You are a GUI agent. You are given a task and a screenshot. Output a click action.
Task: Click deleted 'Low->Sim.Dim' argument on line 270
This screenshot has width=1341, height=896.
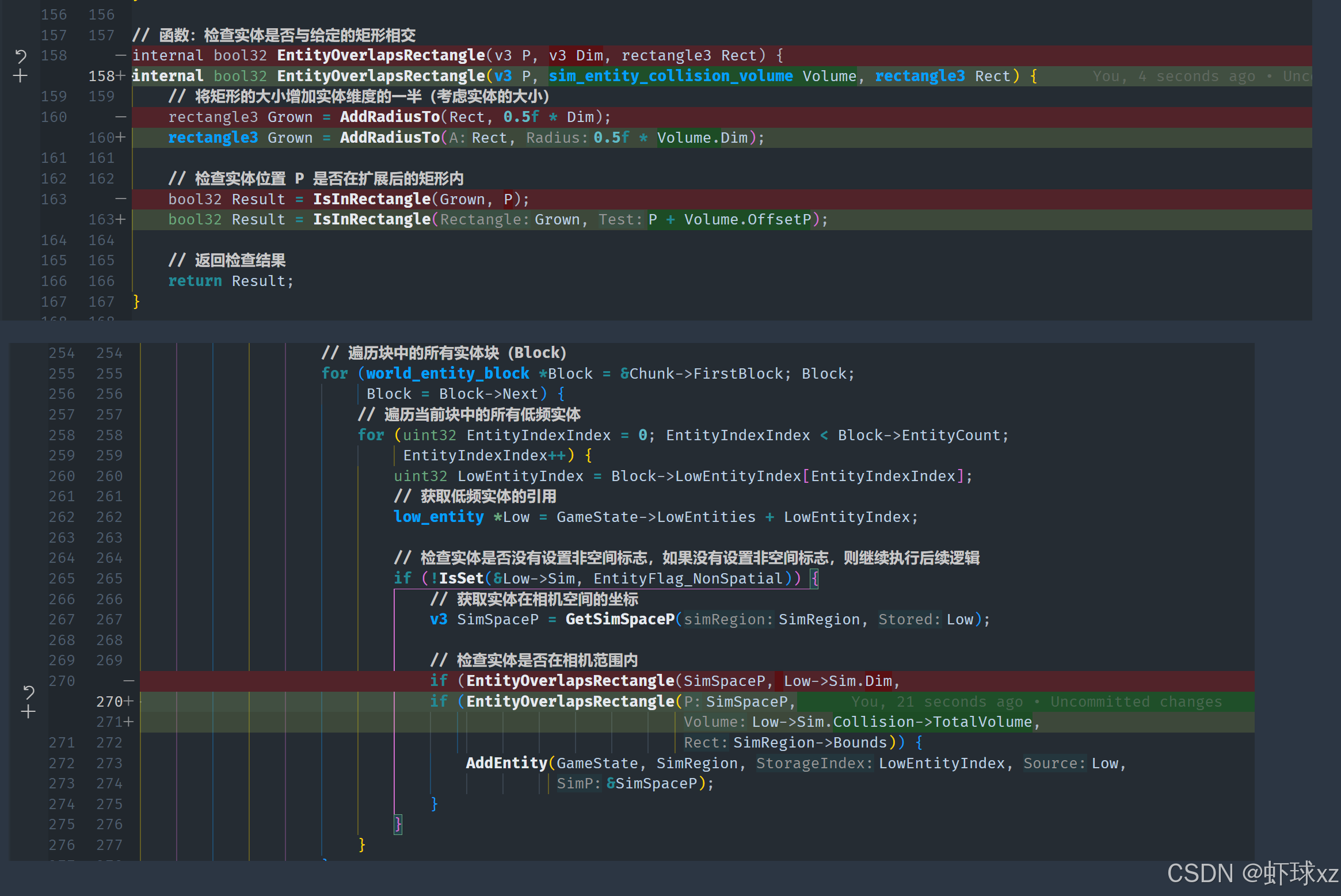click(837, 681)
